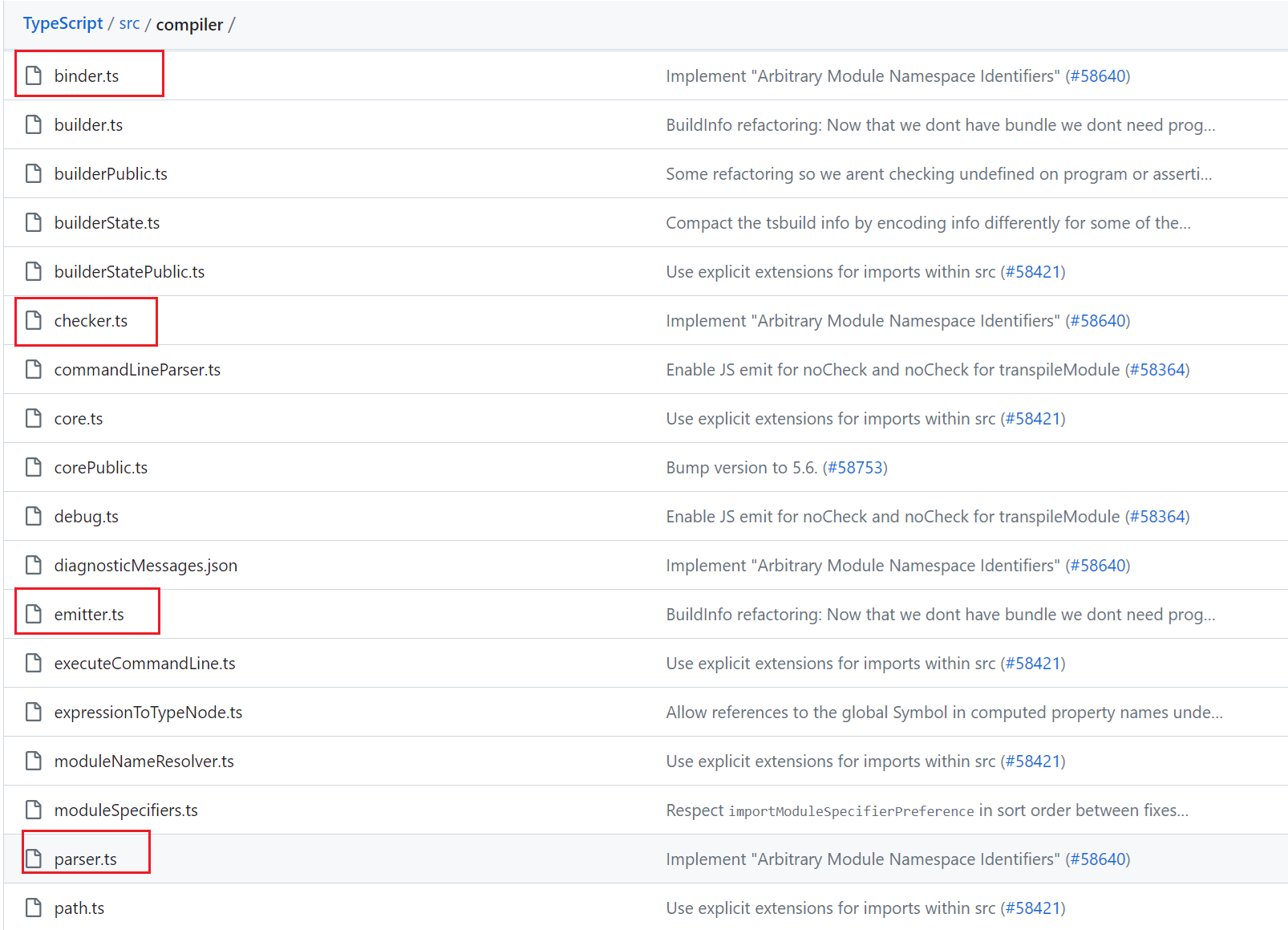Open the moduleNameResolver.ts file
The image size is (1288, 930).
pyautogui.click(x=144, y=761)
